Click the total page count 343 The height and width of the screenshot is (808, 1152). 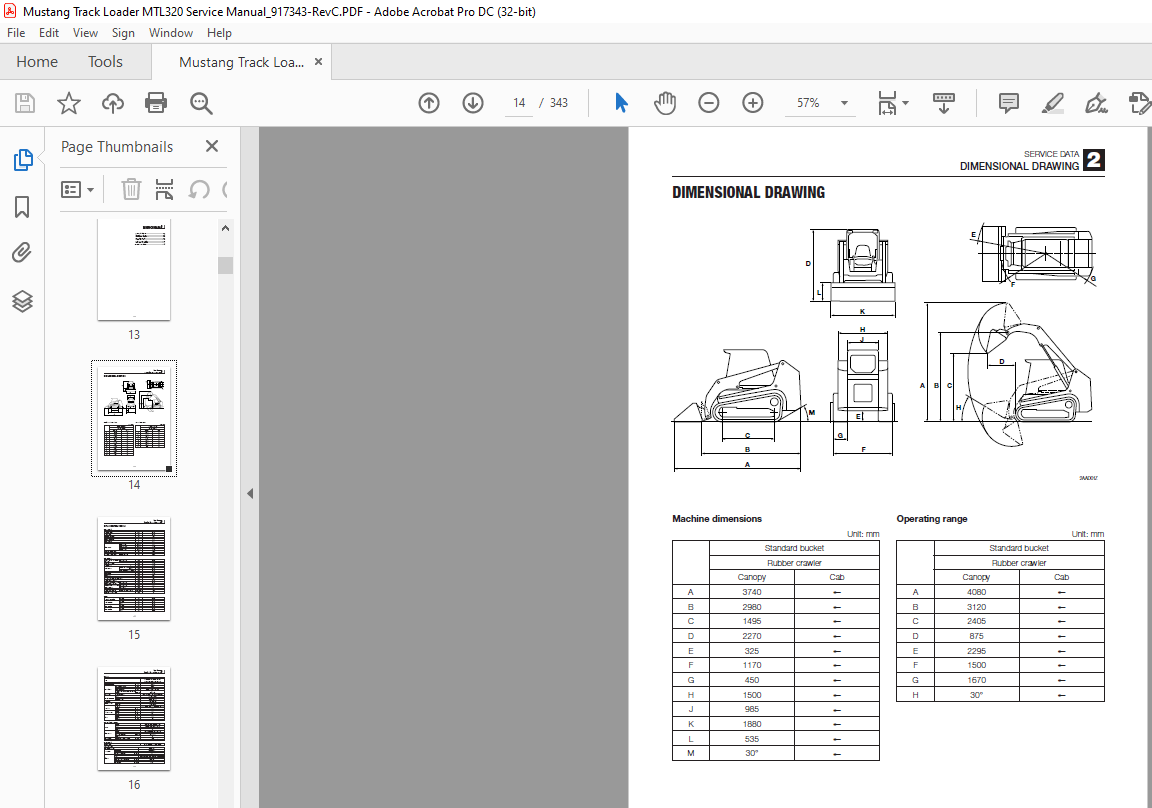[558, 103]
